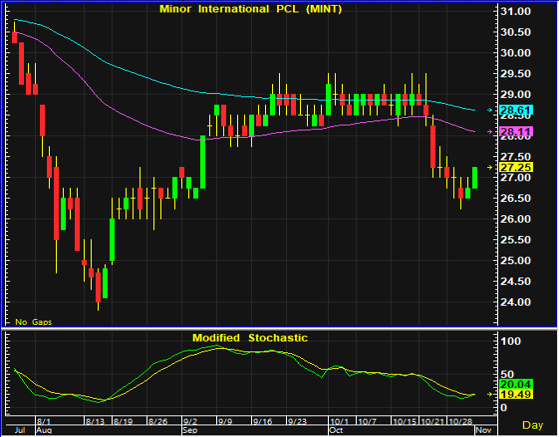Viewport: 559px width, 437px height.
Task: Click the 29.50 price axis label
Action: coord(516,74)
